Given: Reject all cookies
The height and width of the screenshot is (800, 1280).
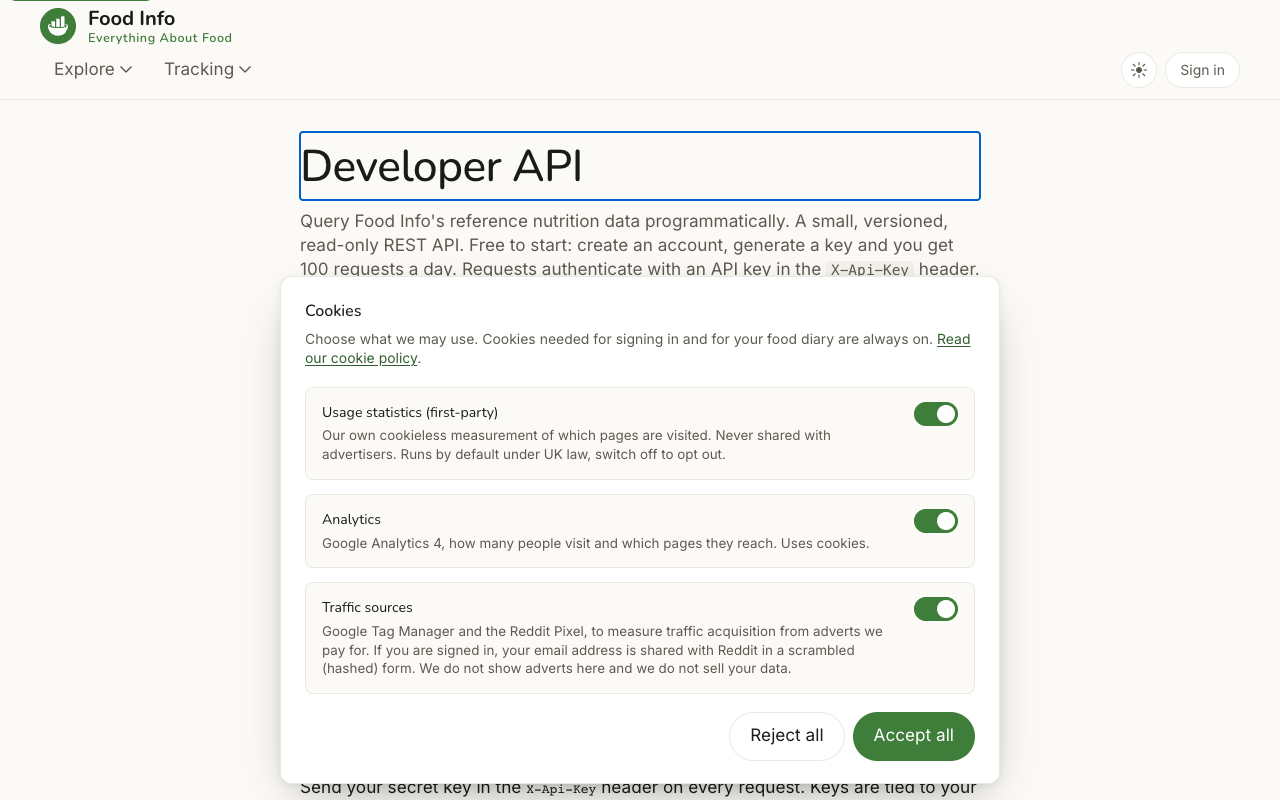Looking at the screenshot, I should click(787, 736).
